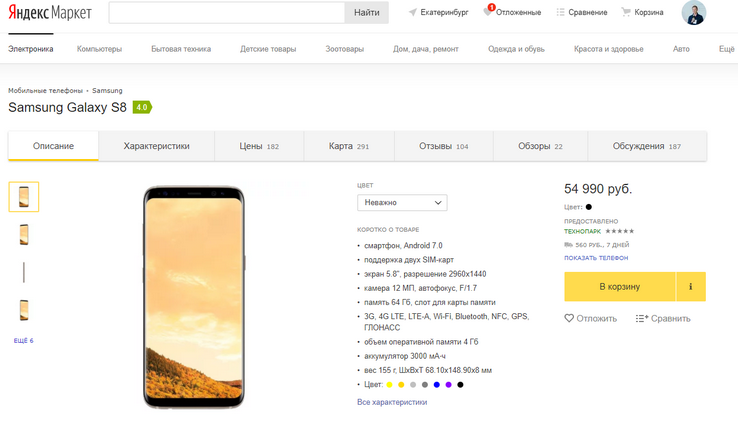
Task: Click the 54 990 руб. price
Action: click(x=598, y=189)
